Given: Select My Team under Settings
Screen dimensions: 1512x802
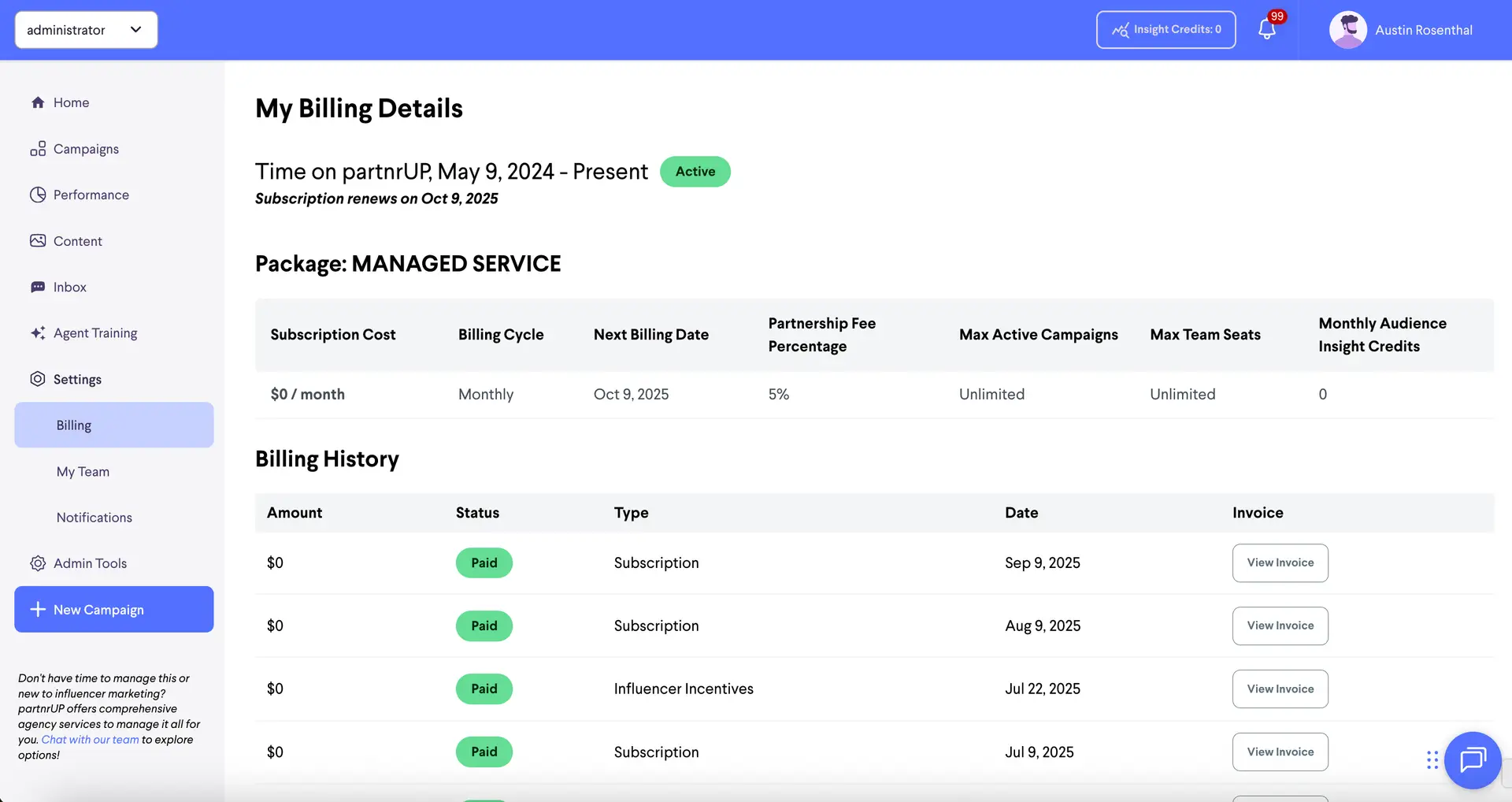Looking at the screenshot, I should point(83,471).
